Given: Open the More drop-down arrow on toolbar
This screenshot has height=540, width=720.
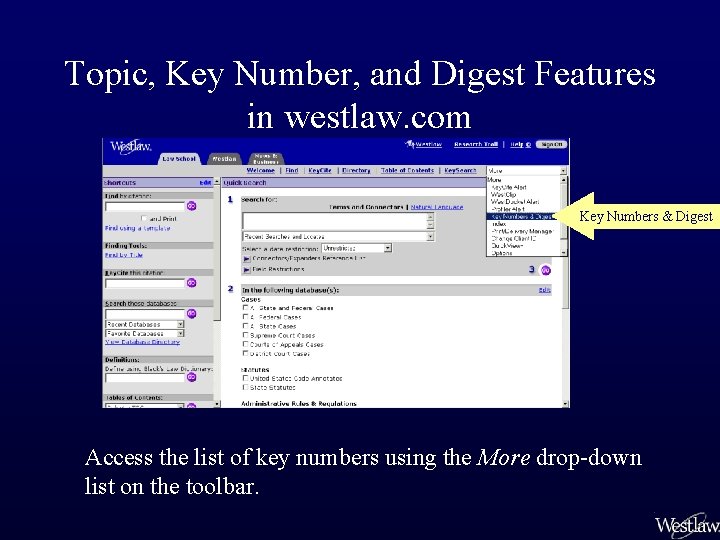Looking at the screenshot, I should point(563,170).
